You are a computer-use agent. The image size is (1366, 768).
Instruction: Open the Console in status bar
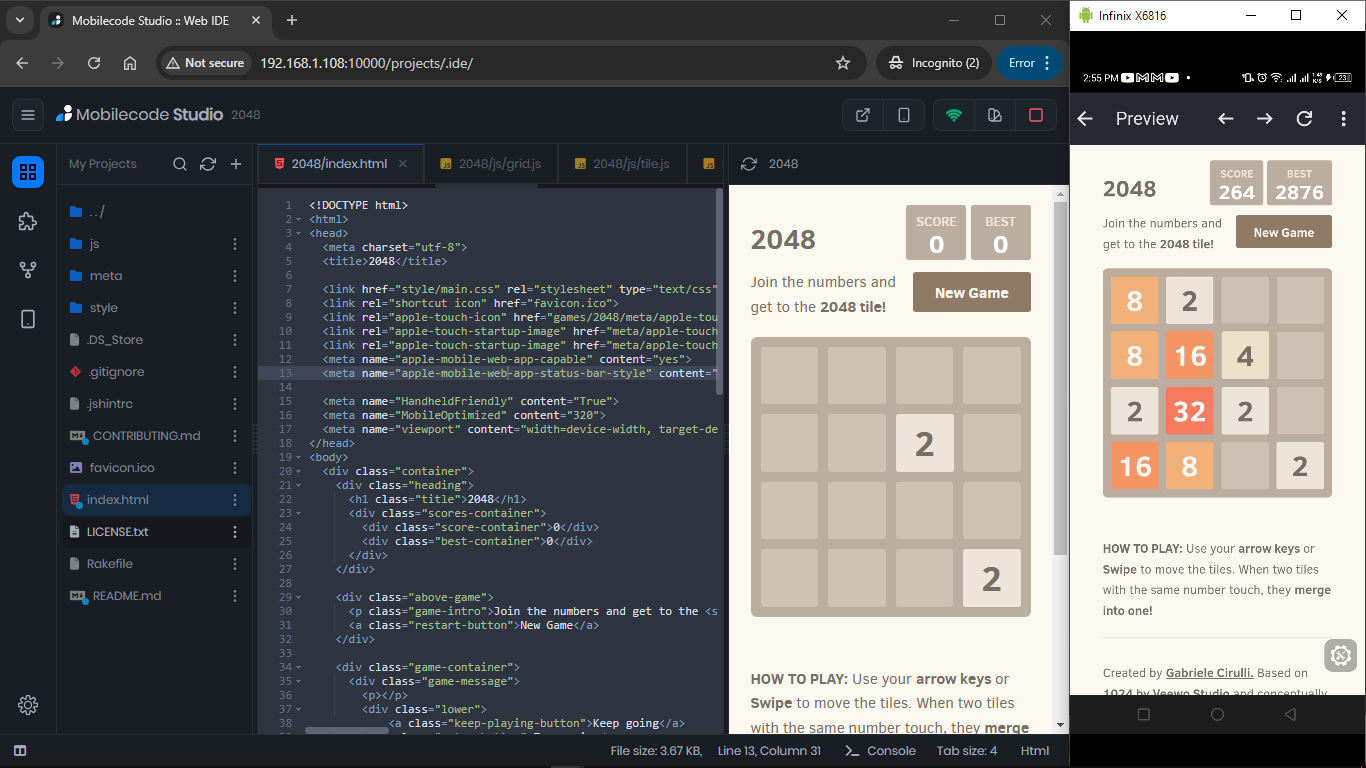click(x=880, y=751)
